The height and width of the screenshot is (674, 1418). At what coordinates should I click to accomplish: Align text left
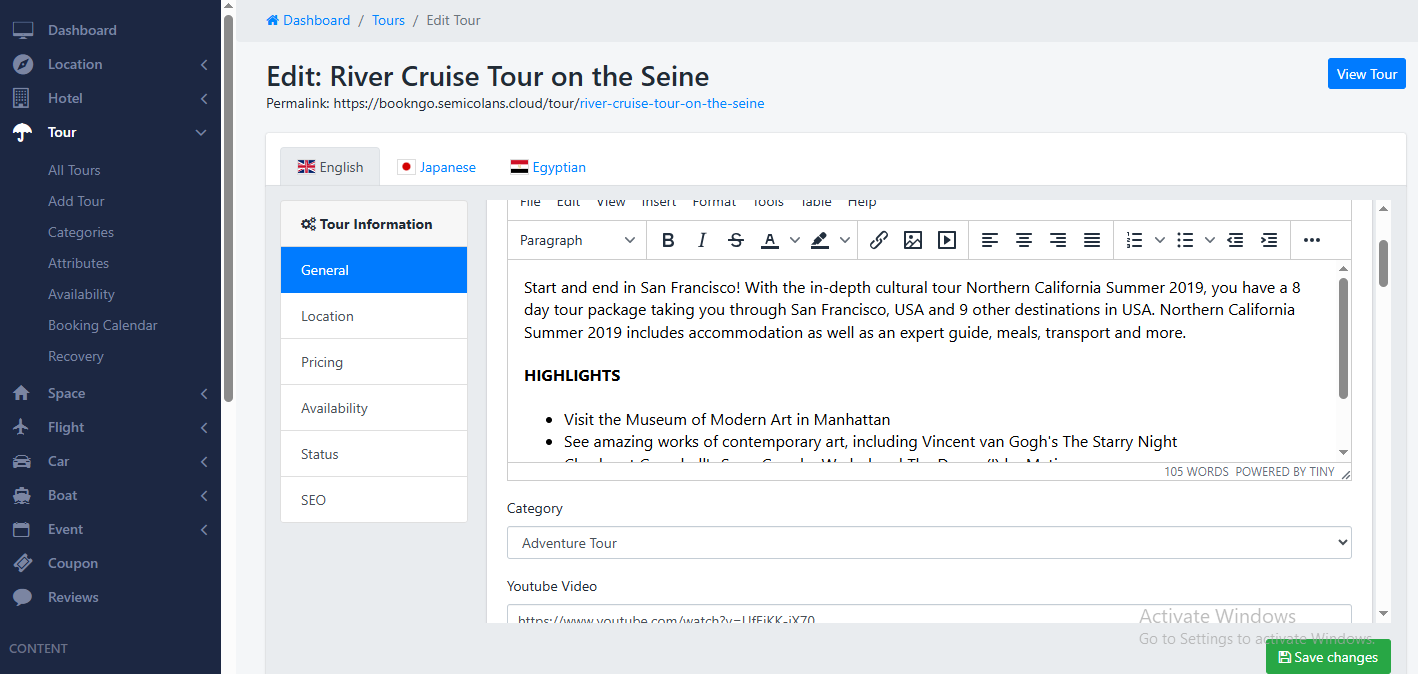coord(990,240)
